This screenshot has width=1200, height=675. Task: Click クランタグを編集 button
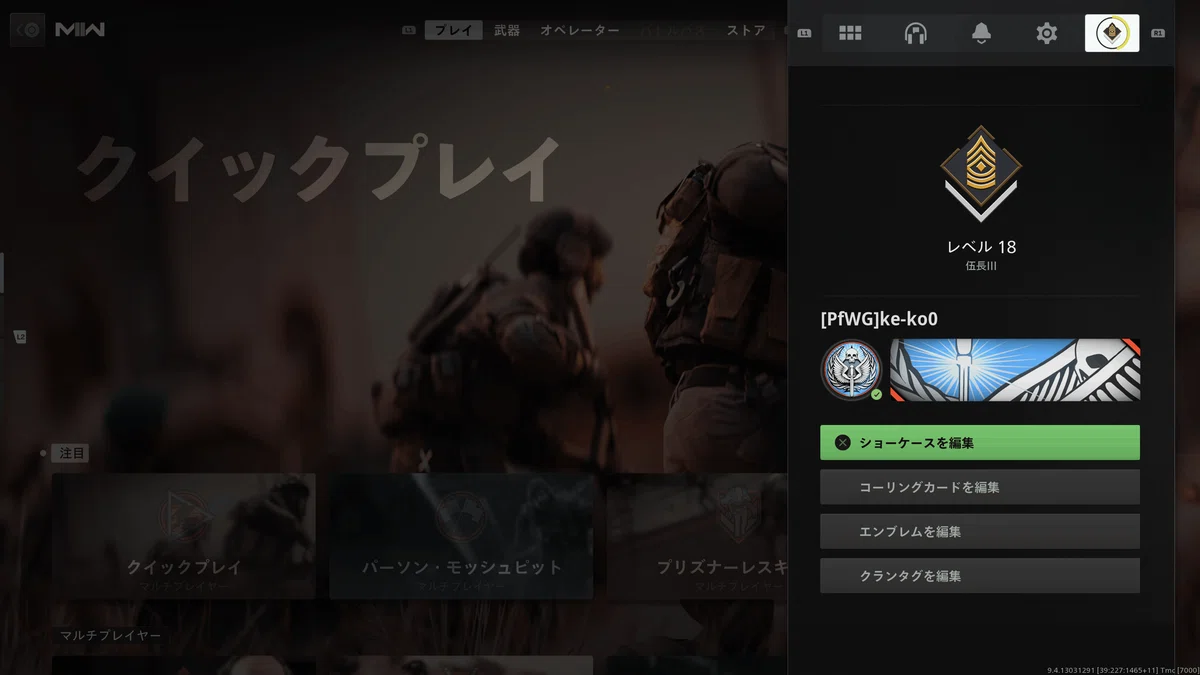980,576
